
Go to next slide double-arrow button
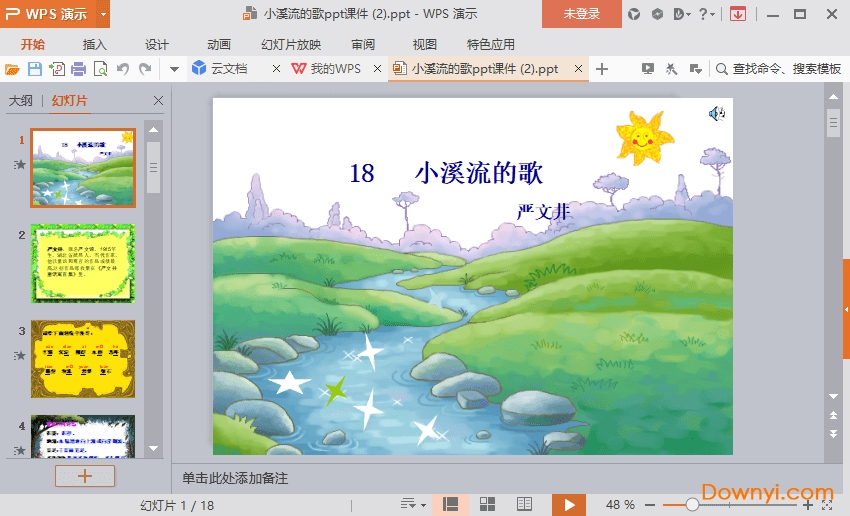pos(833,434)
